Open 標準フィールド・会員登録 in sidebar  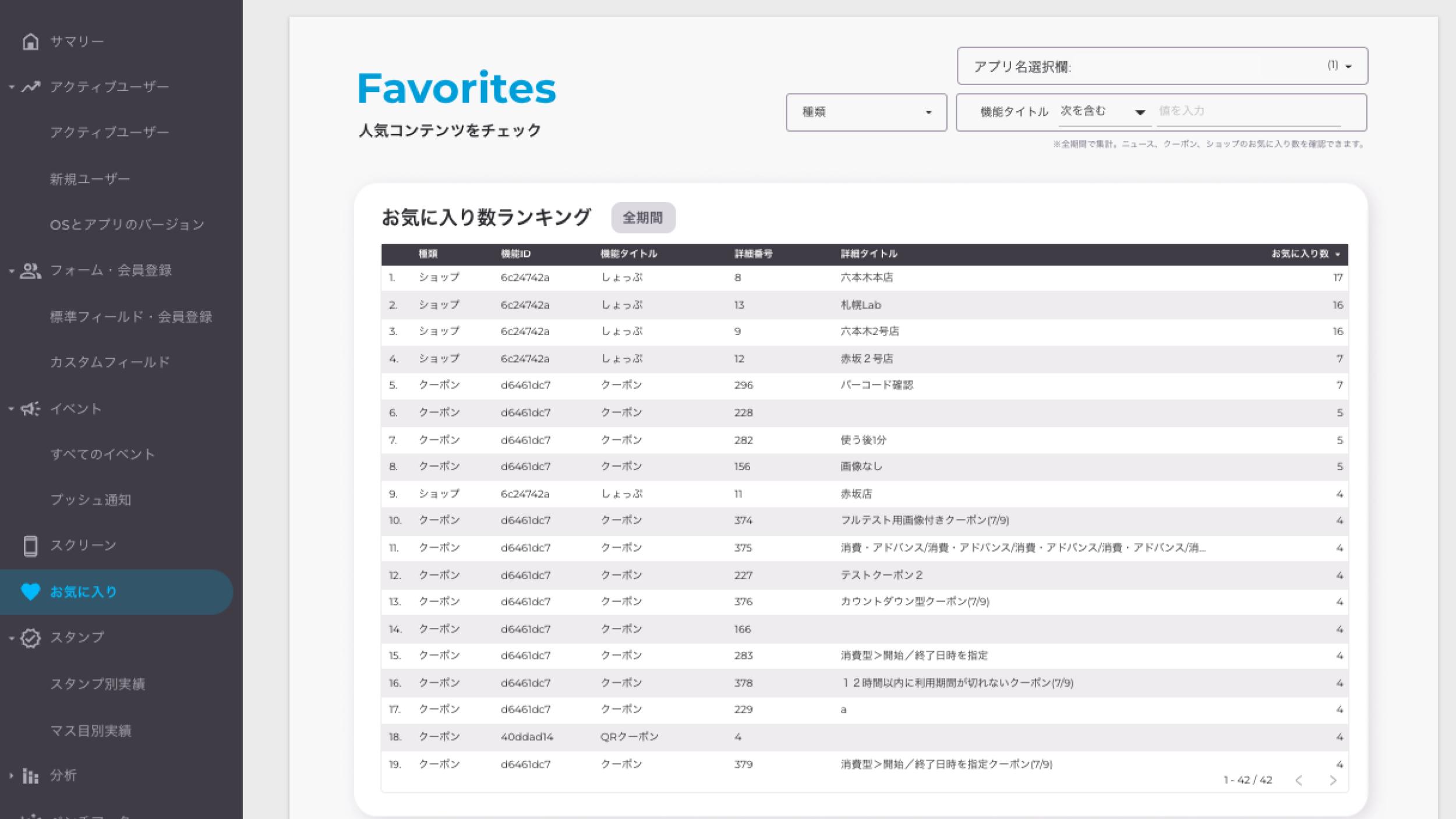(x=131, y=317)
